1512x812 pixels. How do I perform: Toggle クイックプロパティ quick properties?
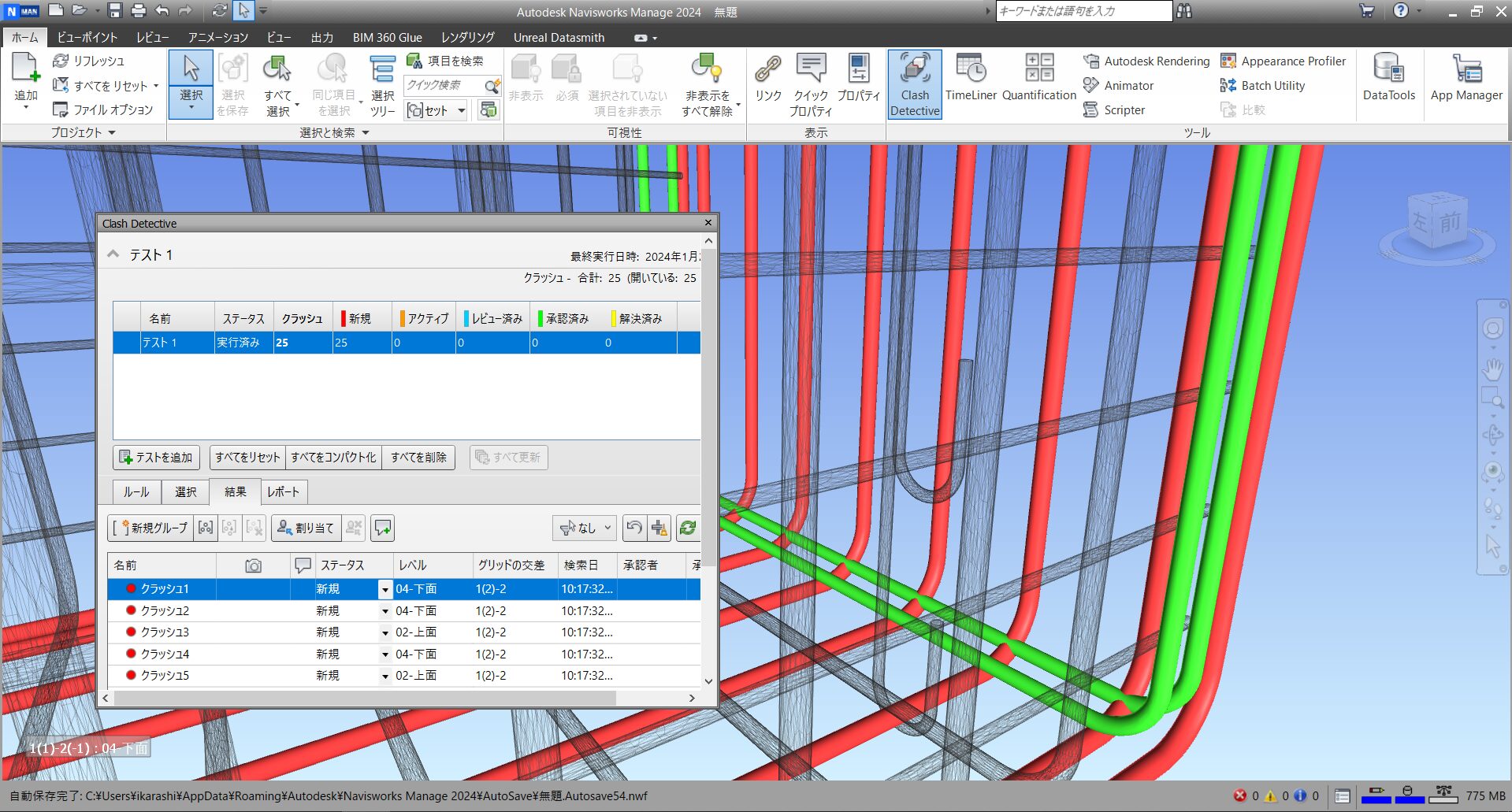pyautogui.click(x=811, y=85)
